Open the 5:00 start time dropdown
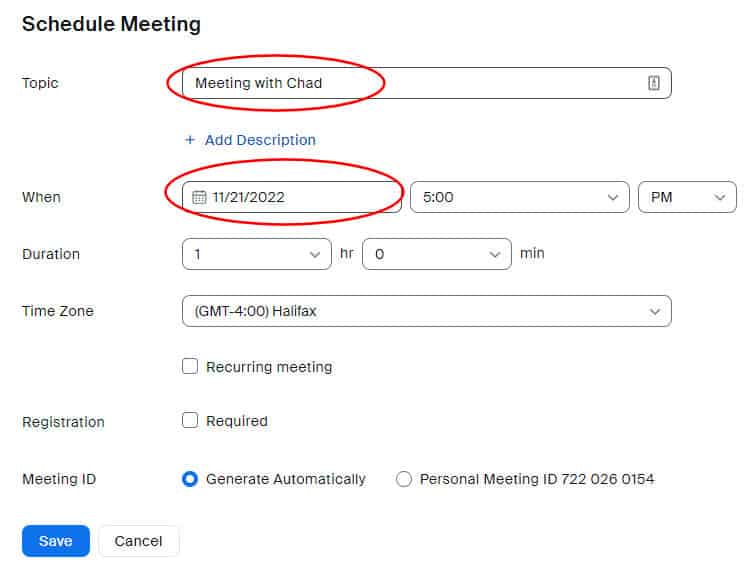This screenshot has width=748, height=568. [519, 197]
